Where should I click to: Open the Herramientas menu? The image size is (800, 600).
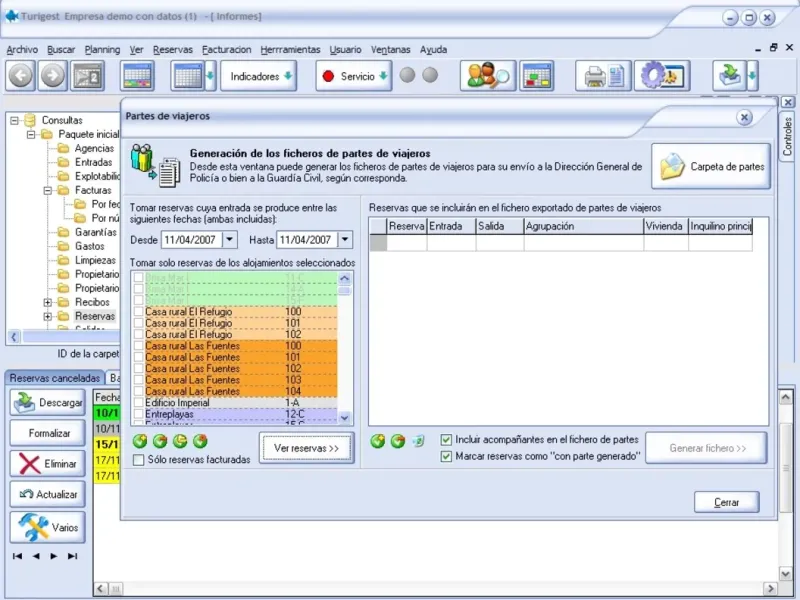(x=290, y=49)
